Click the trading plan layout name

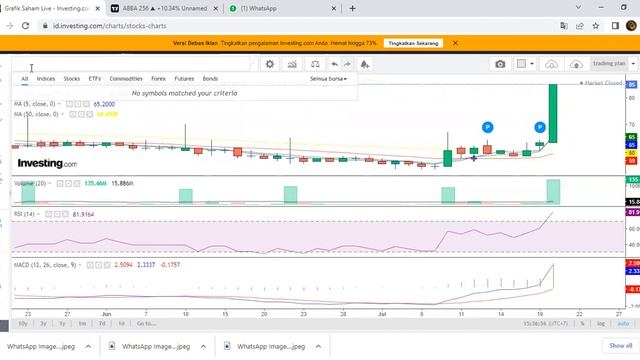(609, 64)
